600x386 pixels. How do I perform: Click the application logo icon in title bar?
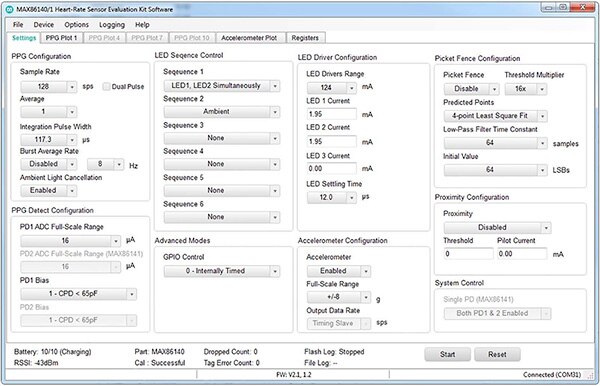click(10, 10)
